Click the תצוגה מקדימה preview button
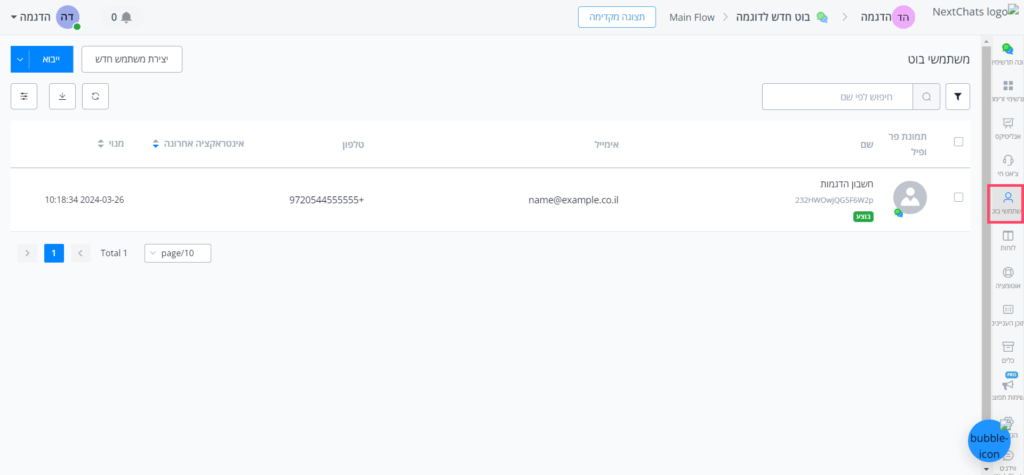This screenshot has width=1024, height=475. tap(616, 17)
